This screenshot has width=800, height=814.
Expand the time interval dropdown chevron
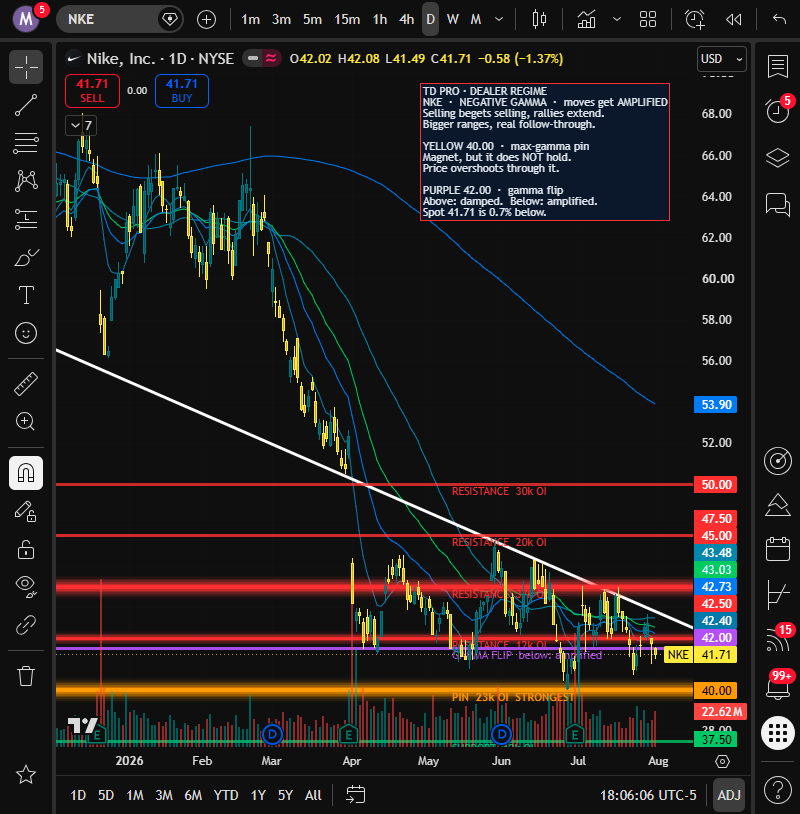[x=498, y=20]
